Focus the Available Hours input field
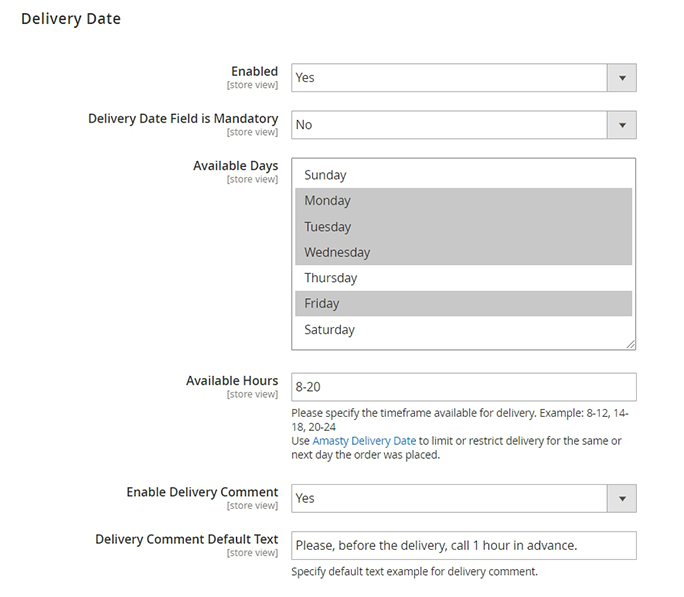This screenshot has width=684, height=597. [x=463, y=387]
